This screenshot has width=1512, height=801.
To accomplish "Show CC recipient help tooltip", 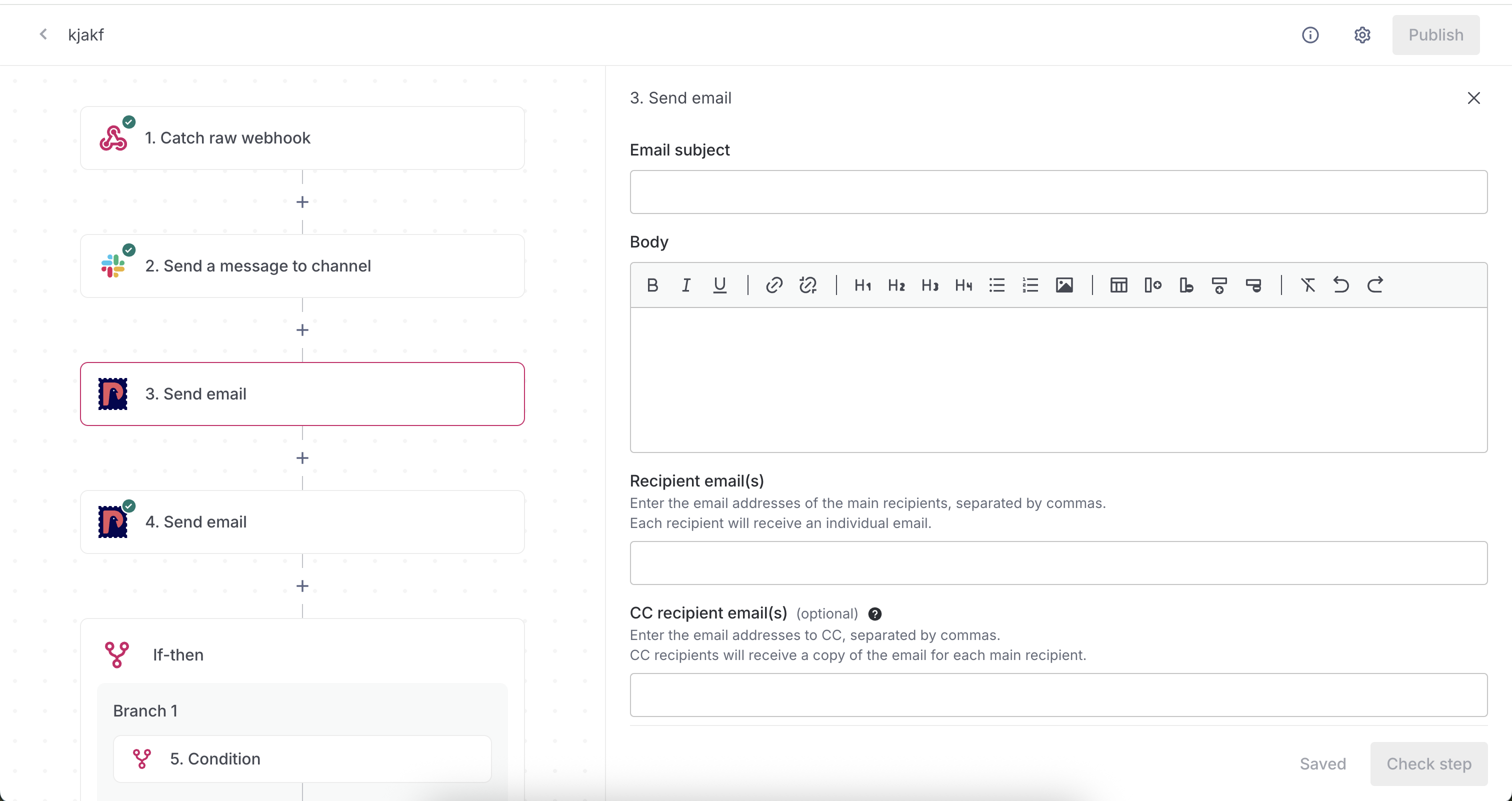I will pos(874,614).
